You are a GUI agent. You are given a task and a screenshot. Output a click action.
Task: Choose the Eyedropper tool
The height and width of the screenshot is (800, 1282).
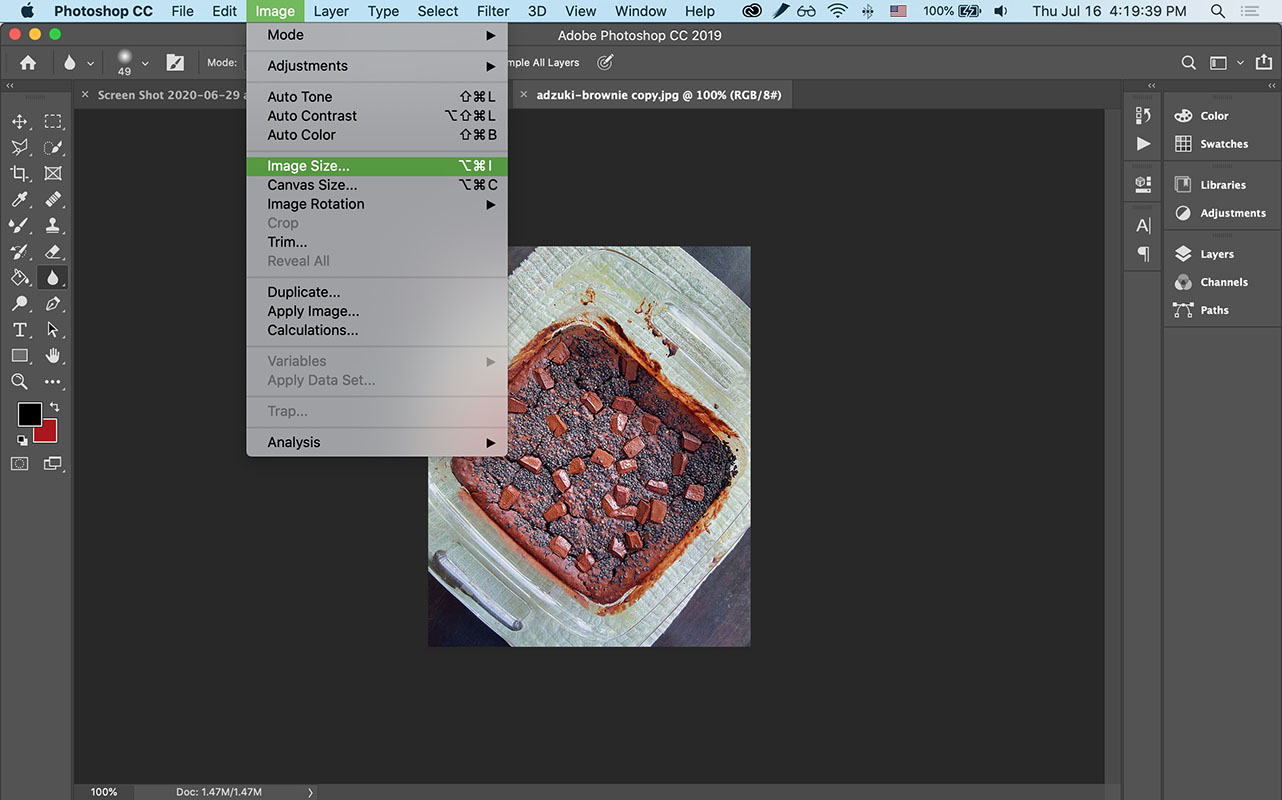pos(19,199)
